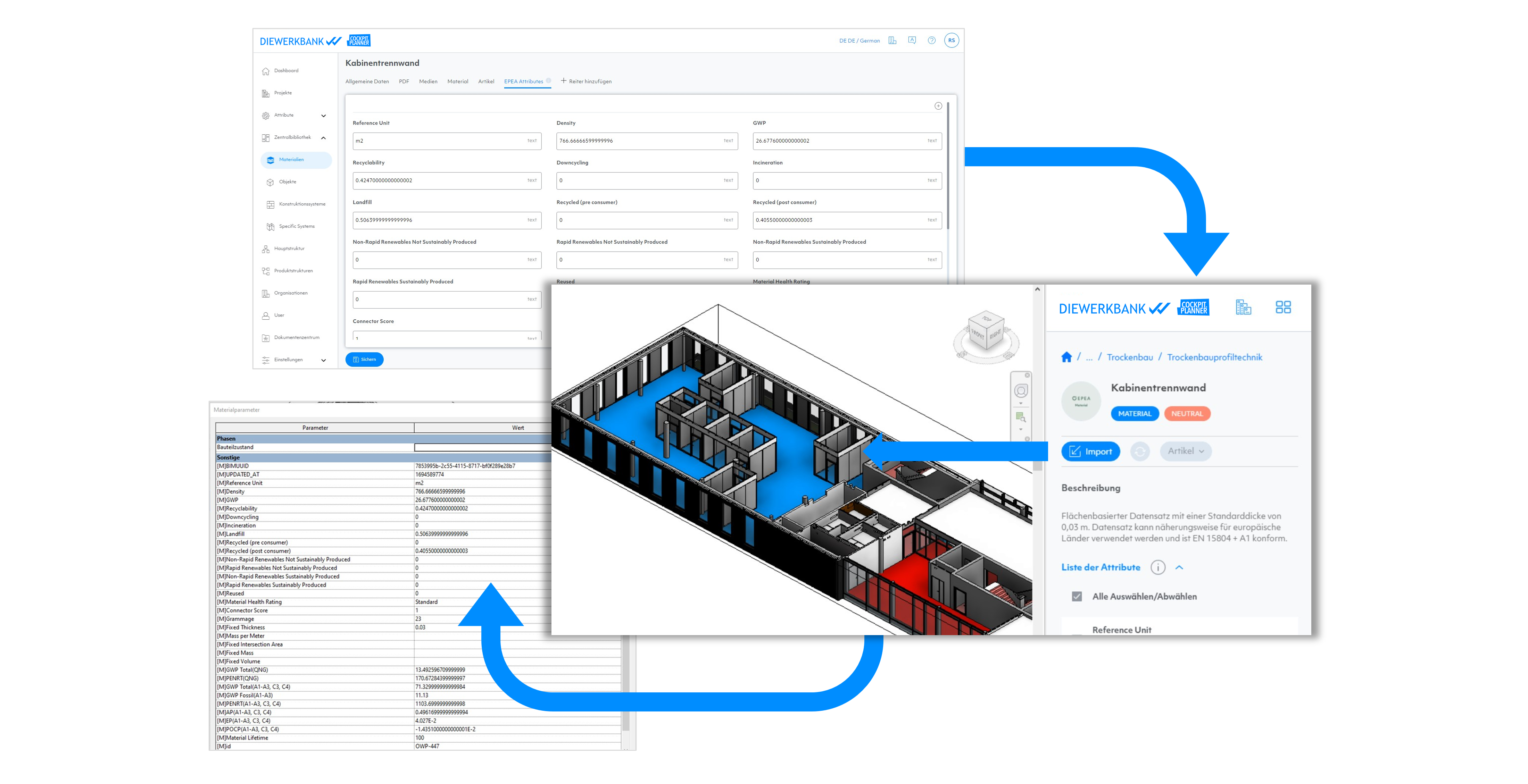Expand the Attribute sidebar section
The width and height of the screenshot is (1528, 784).
coord(323,116)
